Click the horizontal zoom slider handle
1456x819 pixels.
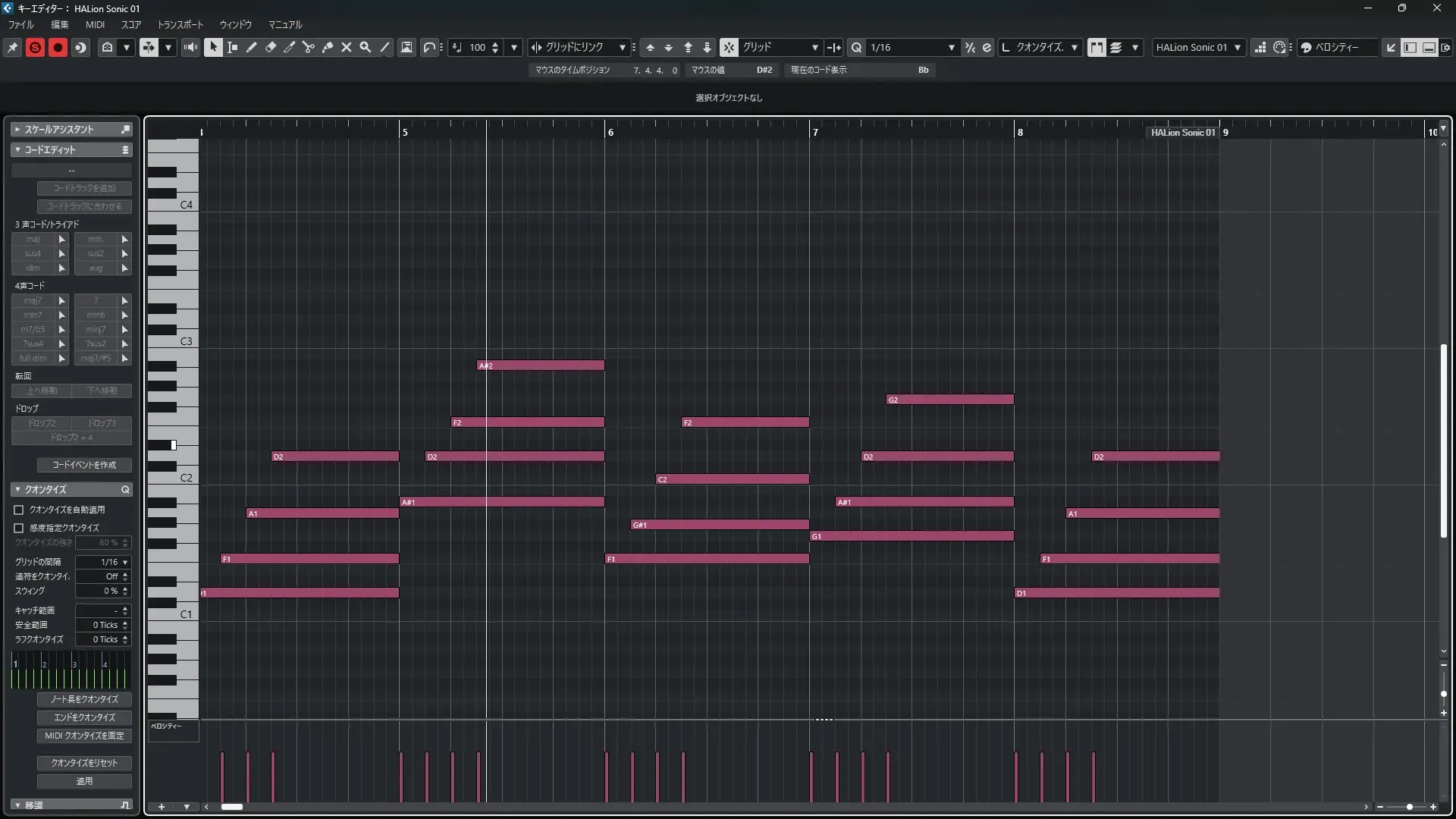(x=1409, y=807)
